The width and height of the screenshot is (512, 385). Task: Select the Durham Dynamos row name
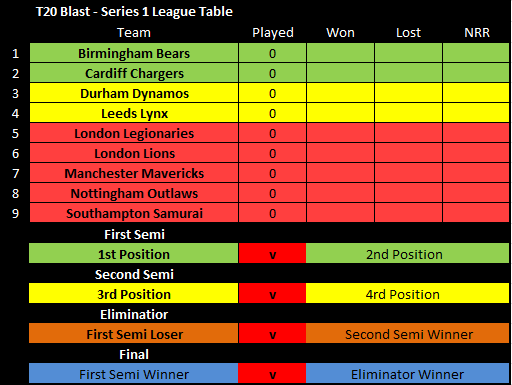134,93
